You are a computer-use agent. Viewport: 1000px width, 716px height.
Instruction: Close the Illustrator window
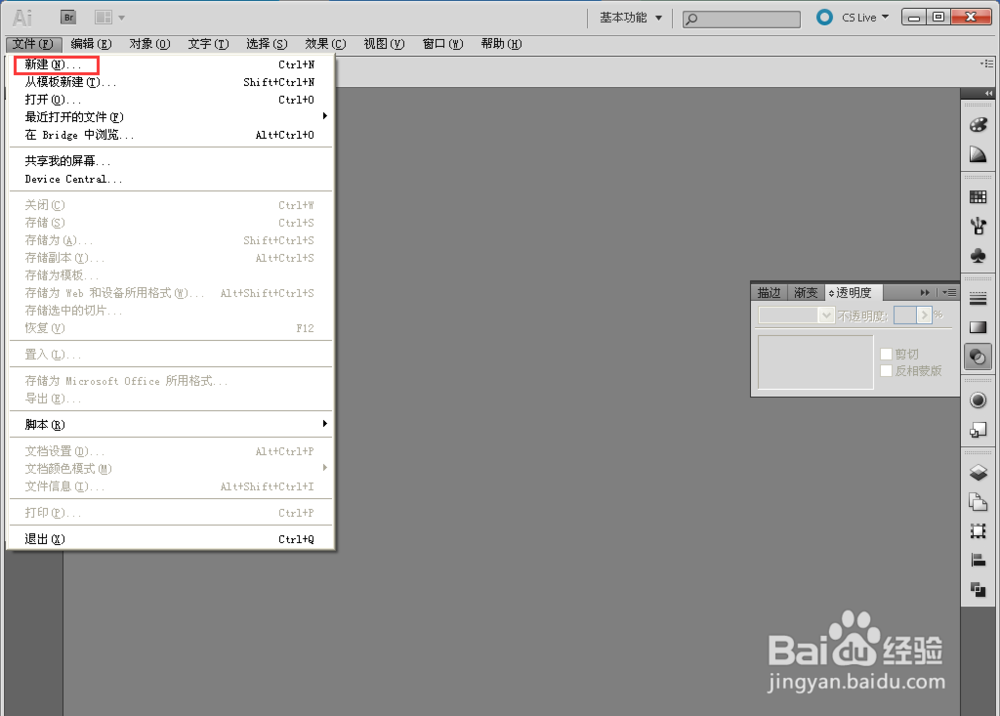[971, 17]
